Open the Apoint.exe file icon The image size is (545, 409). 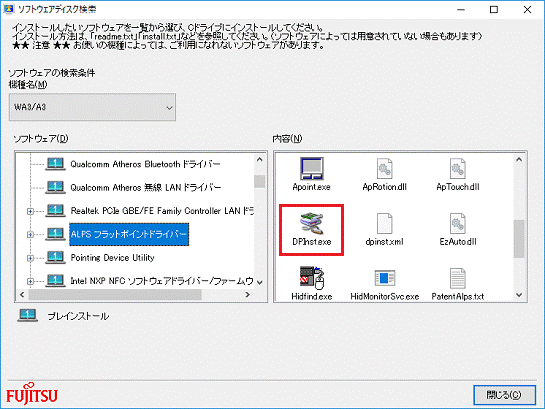pos(312,169)
